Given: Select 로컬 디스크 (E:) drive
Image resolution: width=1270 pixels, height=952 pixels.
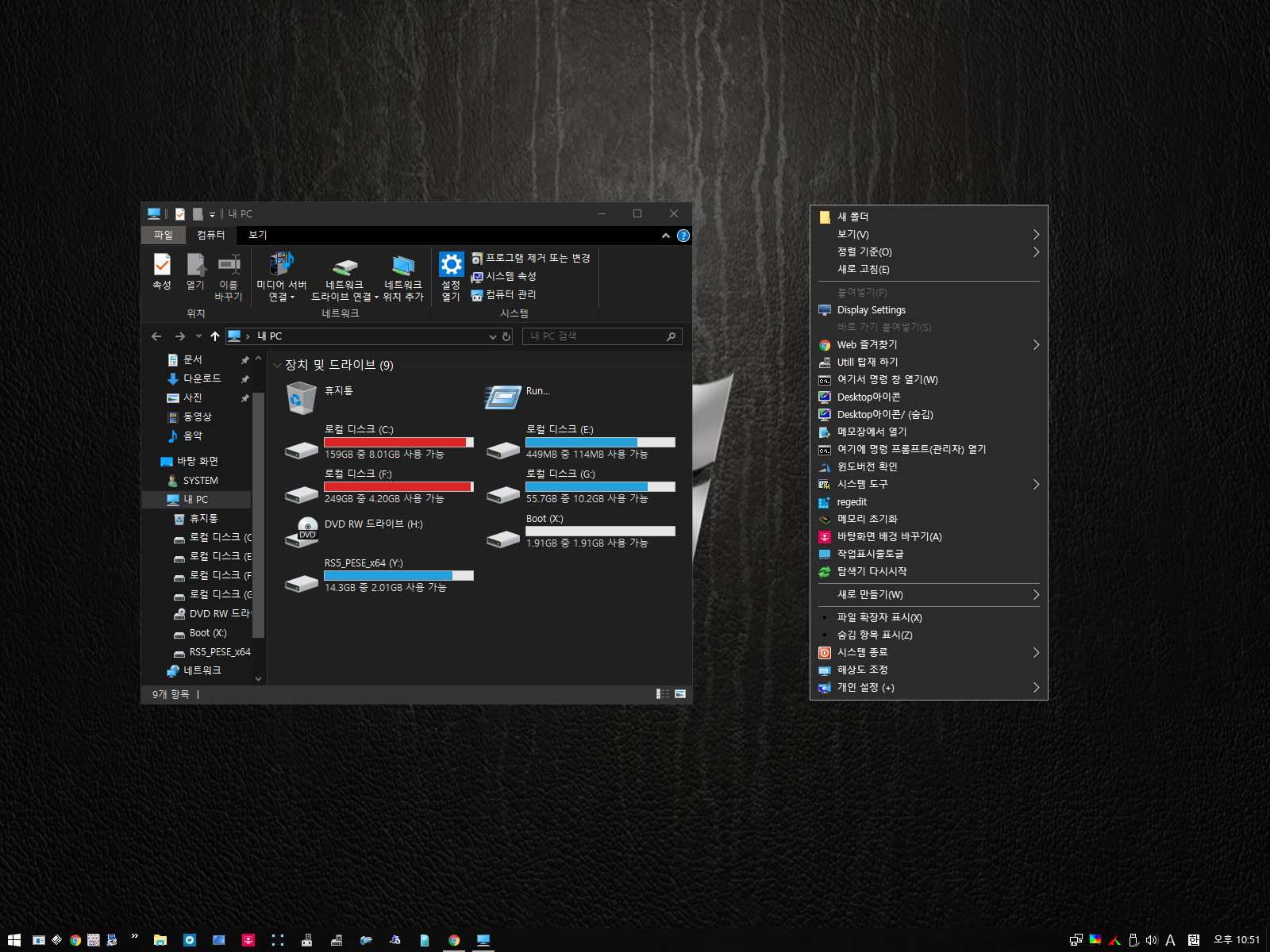Looking at the screenshot, I should click(x=581, y=443).
